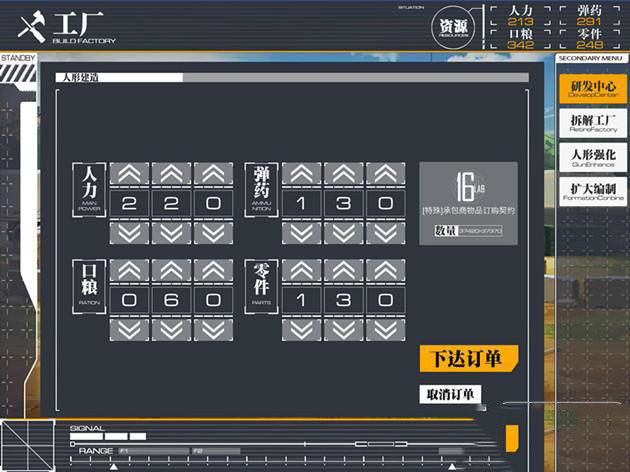630x472 pixels.
Task: Click the 取消订单 cancel order button
Action: pyautogui.click(x=451, y=394)
